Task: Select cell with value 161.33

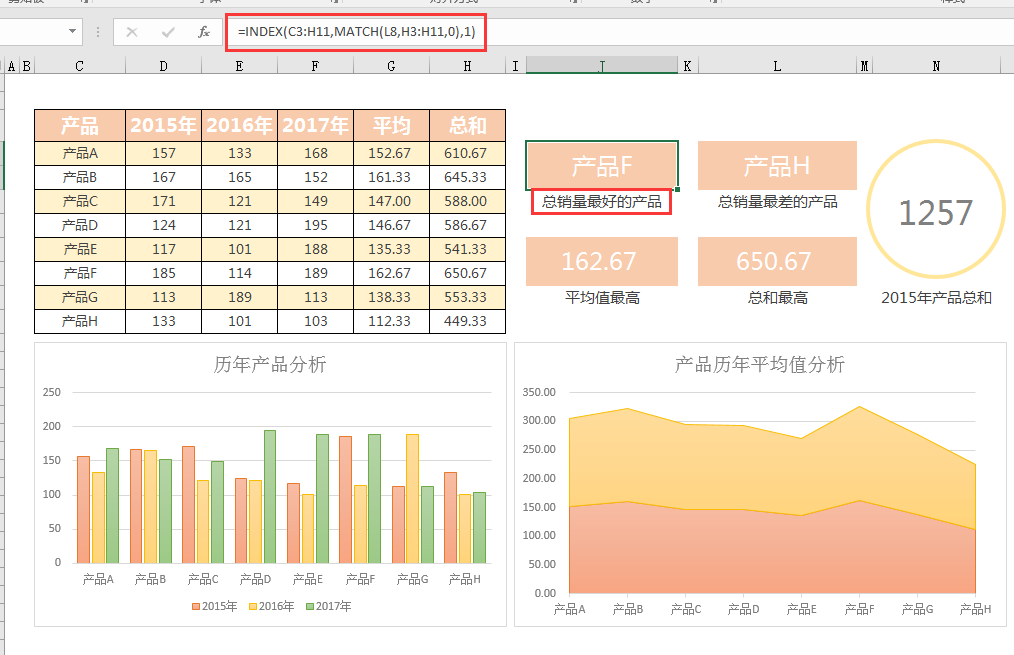Action: click(391, 177)
